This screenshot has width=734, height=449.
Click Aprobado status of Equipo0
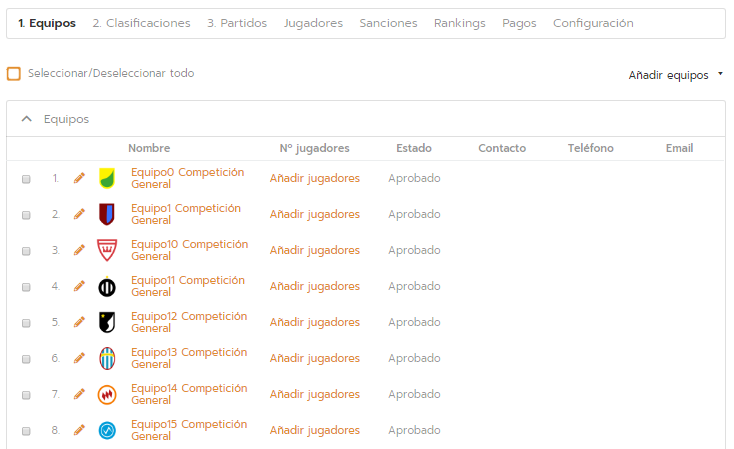[x=414, y=178]
